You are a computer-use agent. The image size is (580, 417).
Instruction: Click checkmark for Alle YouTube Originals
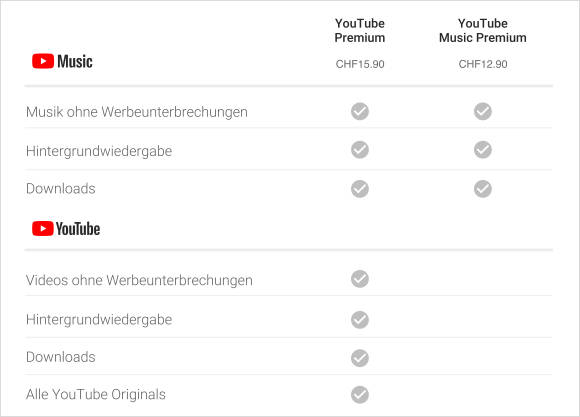pos(360,395)
